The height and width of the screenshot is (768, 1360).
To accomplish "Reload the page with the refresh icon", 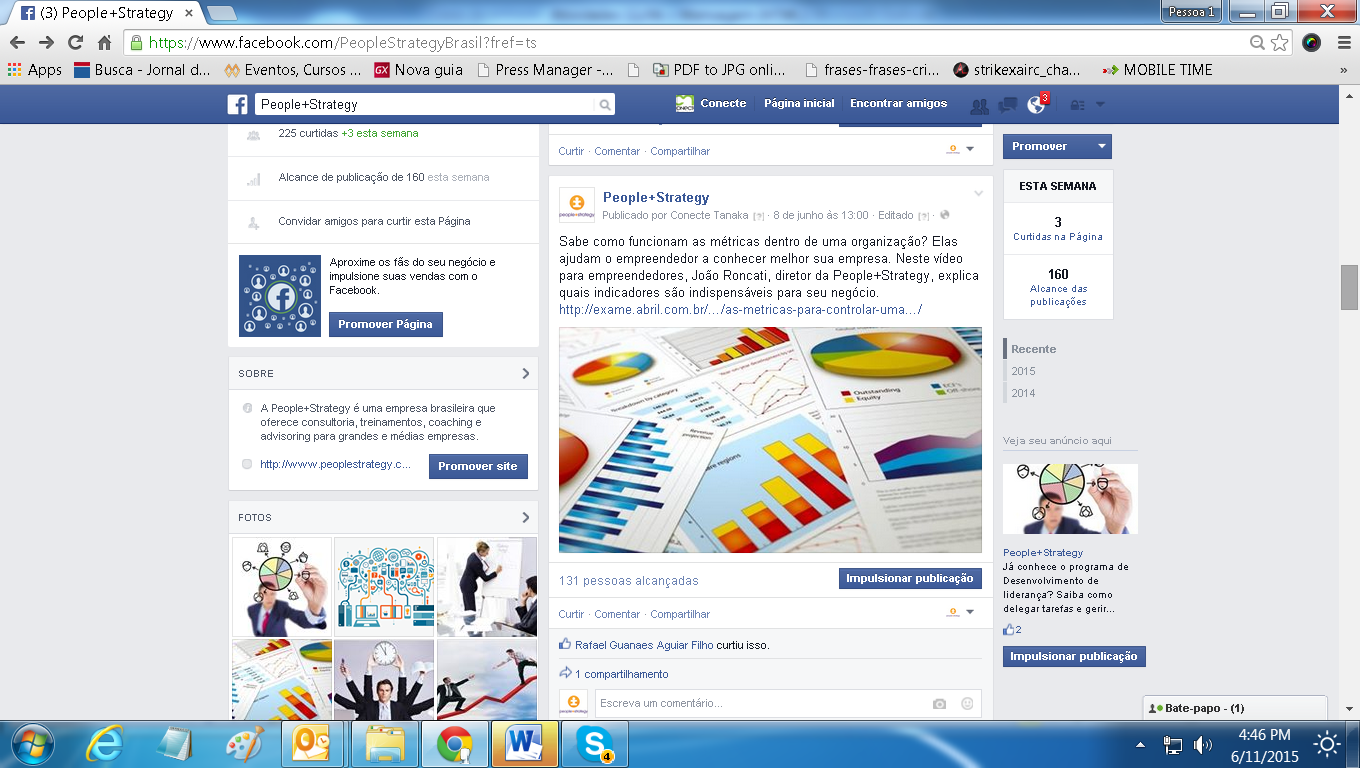I will click(75, 43).
